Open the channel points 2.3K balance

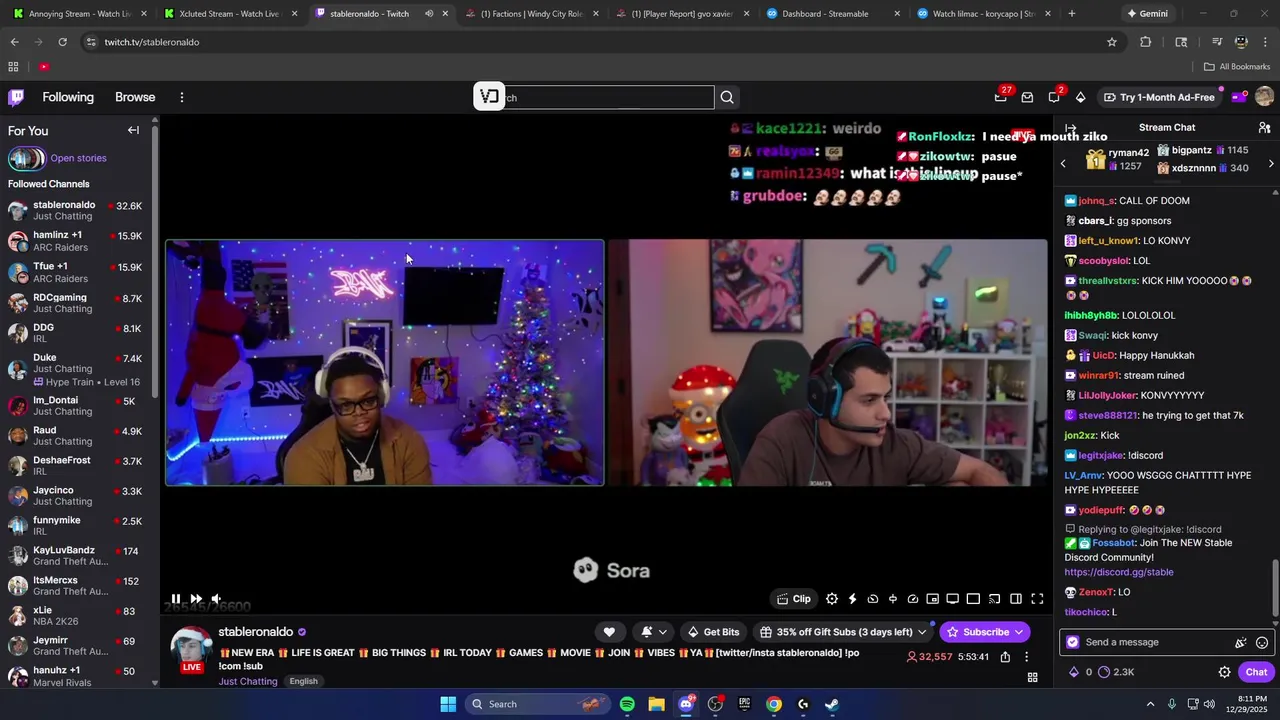1116,672
